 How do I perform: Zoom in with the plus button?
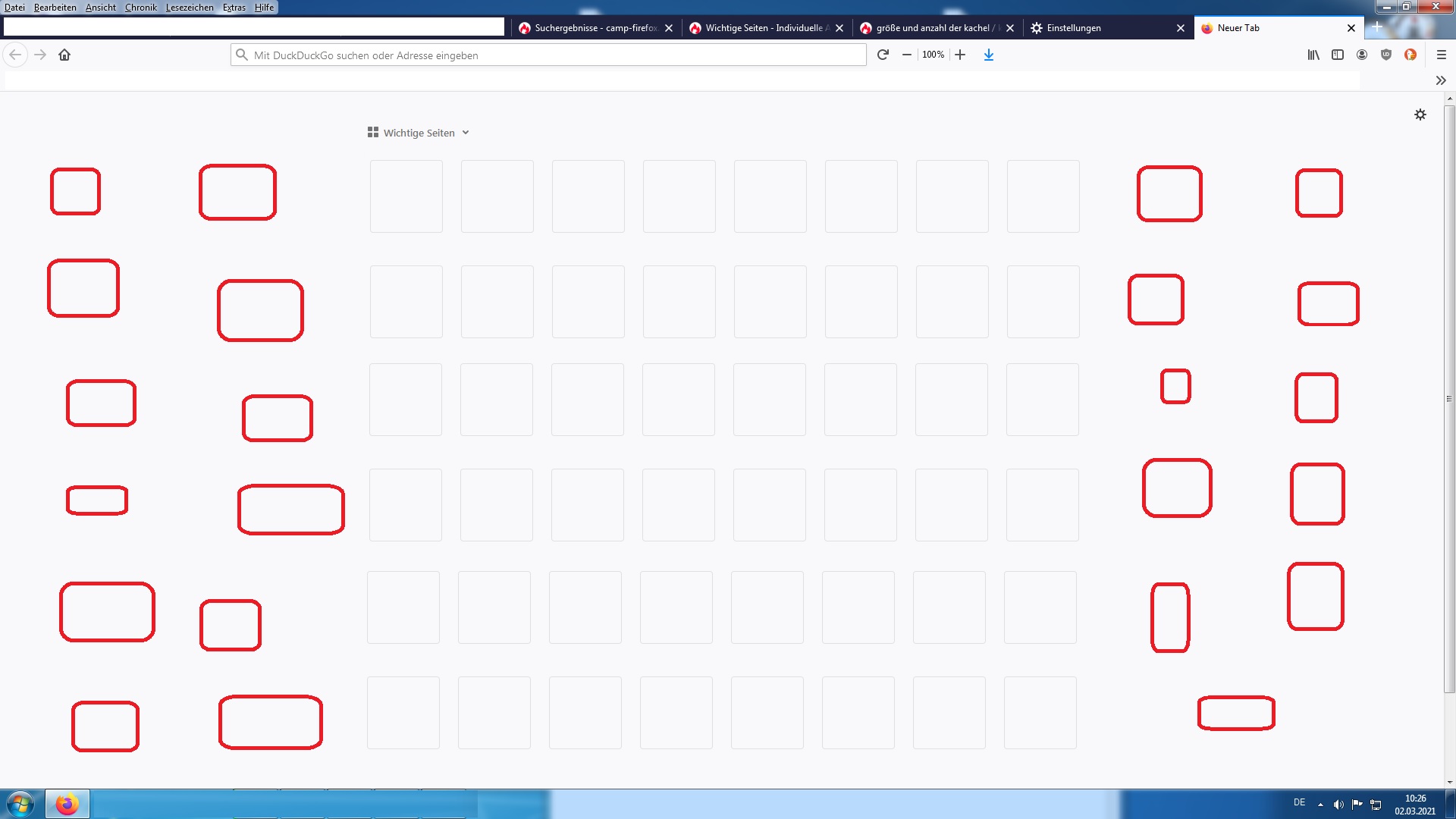[x=960, y=55]
